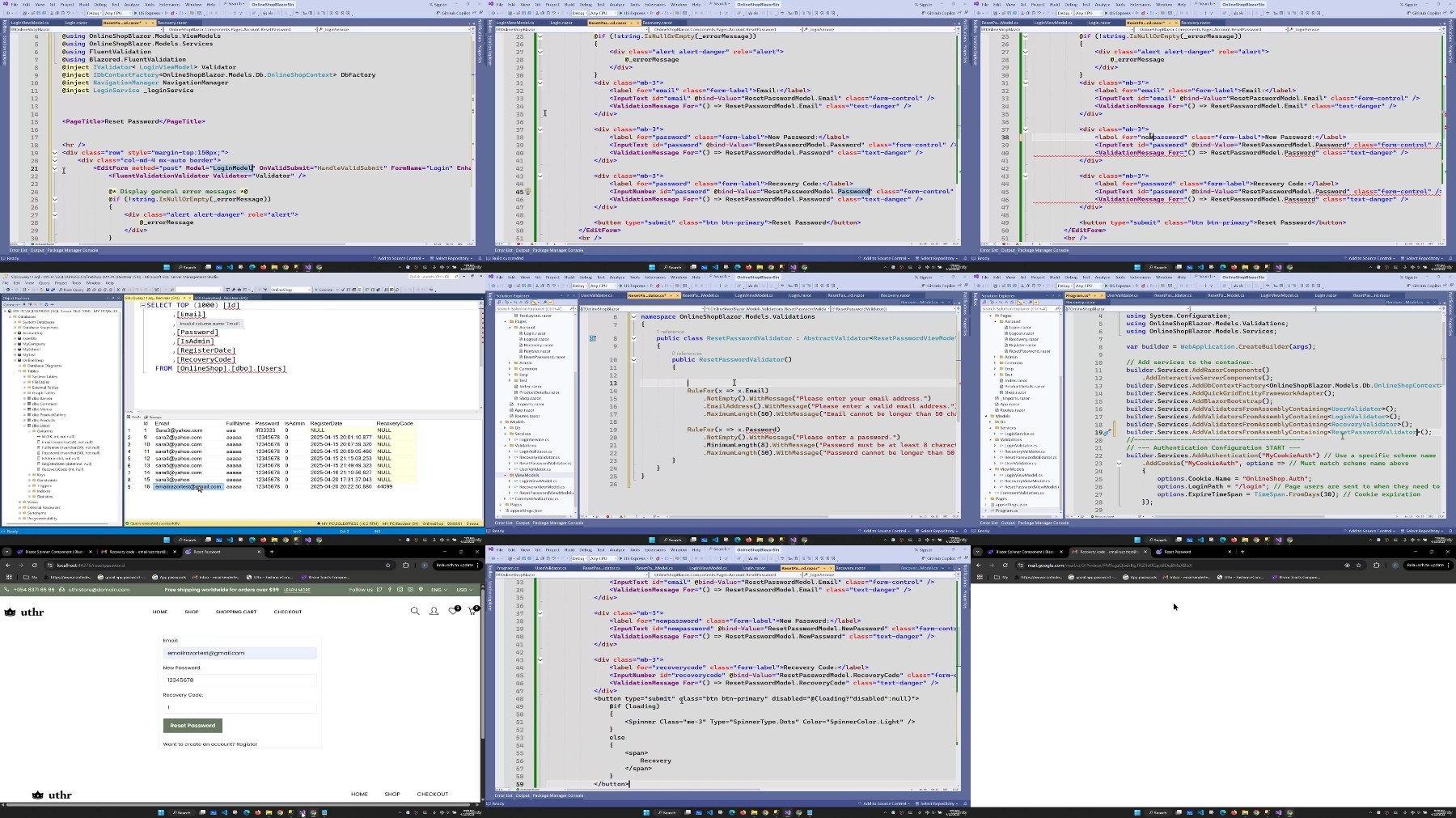Collapse the SELECT TOP query outline box

pyautogui.click(x=143, y=305)
